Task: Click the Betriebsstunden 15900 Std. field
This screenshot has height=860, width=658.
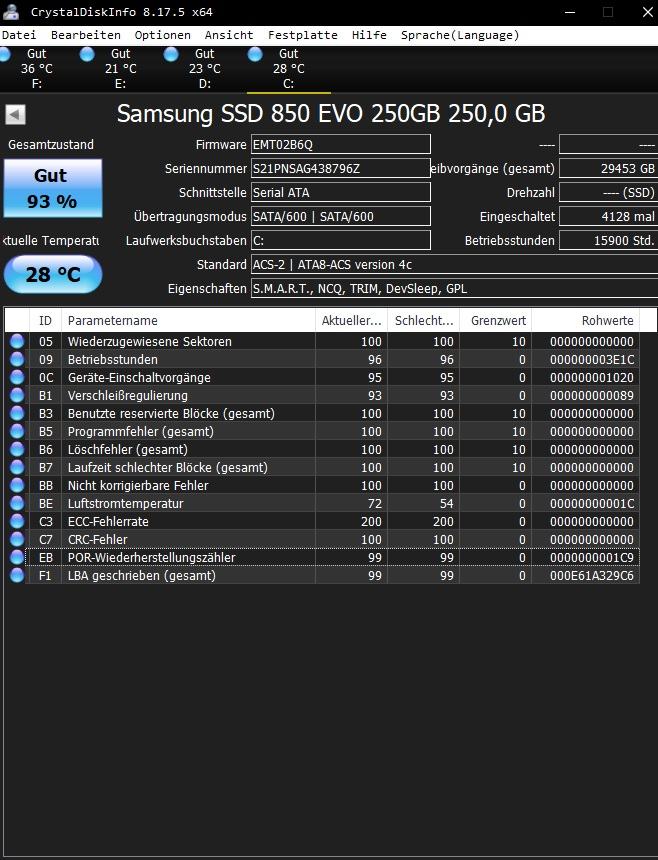Action: (608, 240)
